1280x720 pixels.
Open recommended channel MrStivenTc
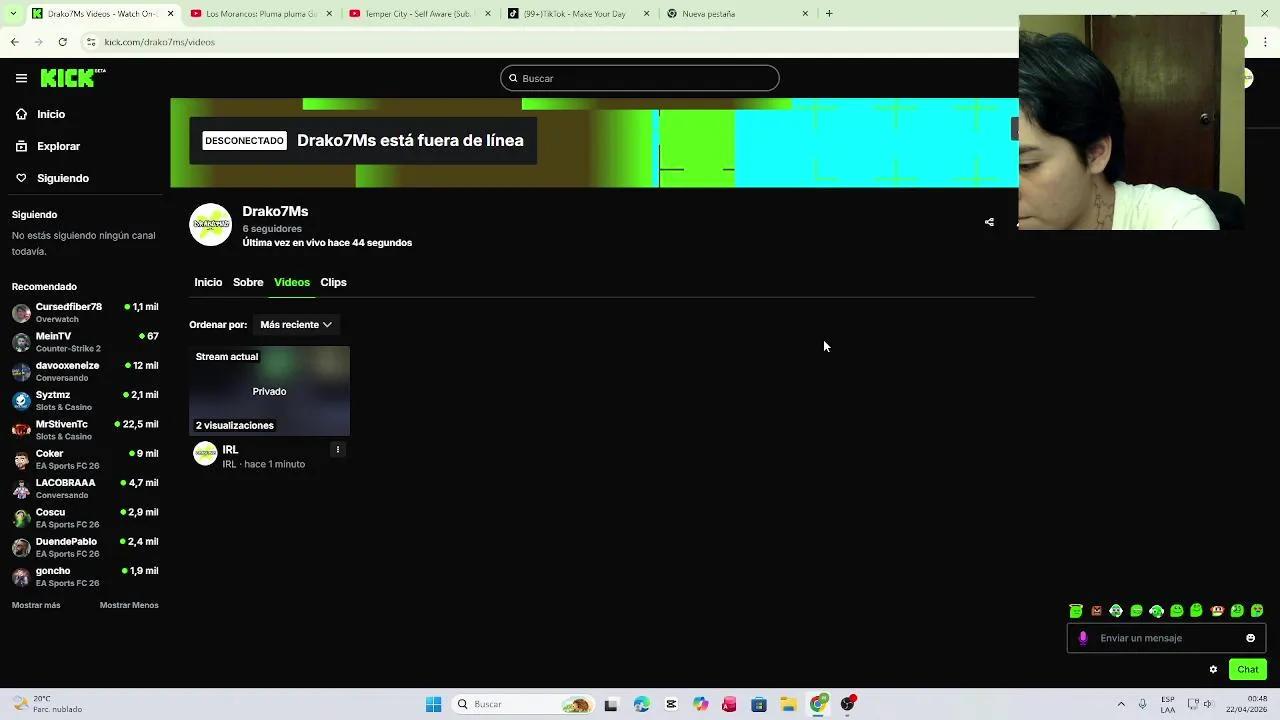point(85,430)
